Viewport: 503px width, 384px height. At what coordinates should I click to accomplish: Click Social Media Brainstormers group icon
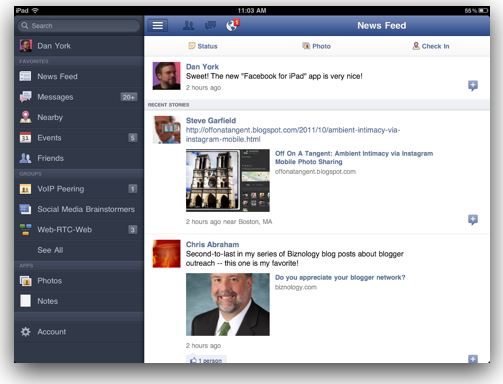pos(25,209)
